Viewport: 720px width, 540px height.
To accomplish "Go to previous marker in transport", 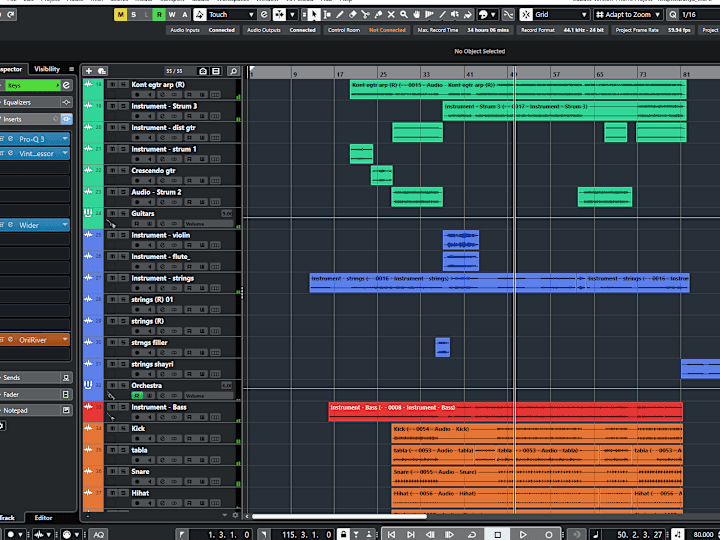I will coord(391,534).
